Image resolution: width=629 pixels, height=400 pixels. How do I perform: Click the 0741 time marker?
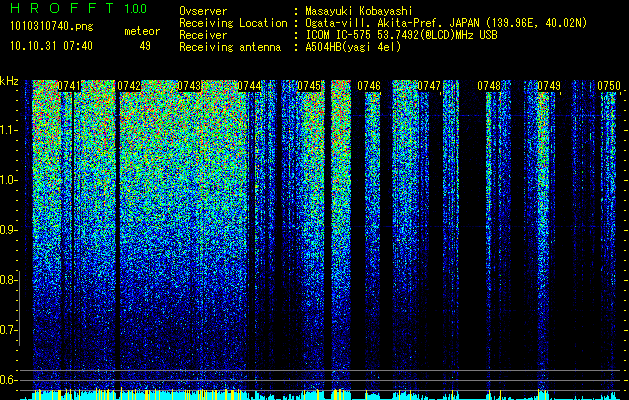(x=69, y=86)
